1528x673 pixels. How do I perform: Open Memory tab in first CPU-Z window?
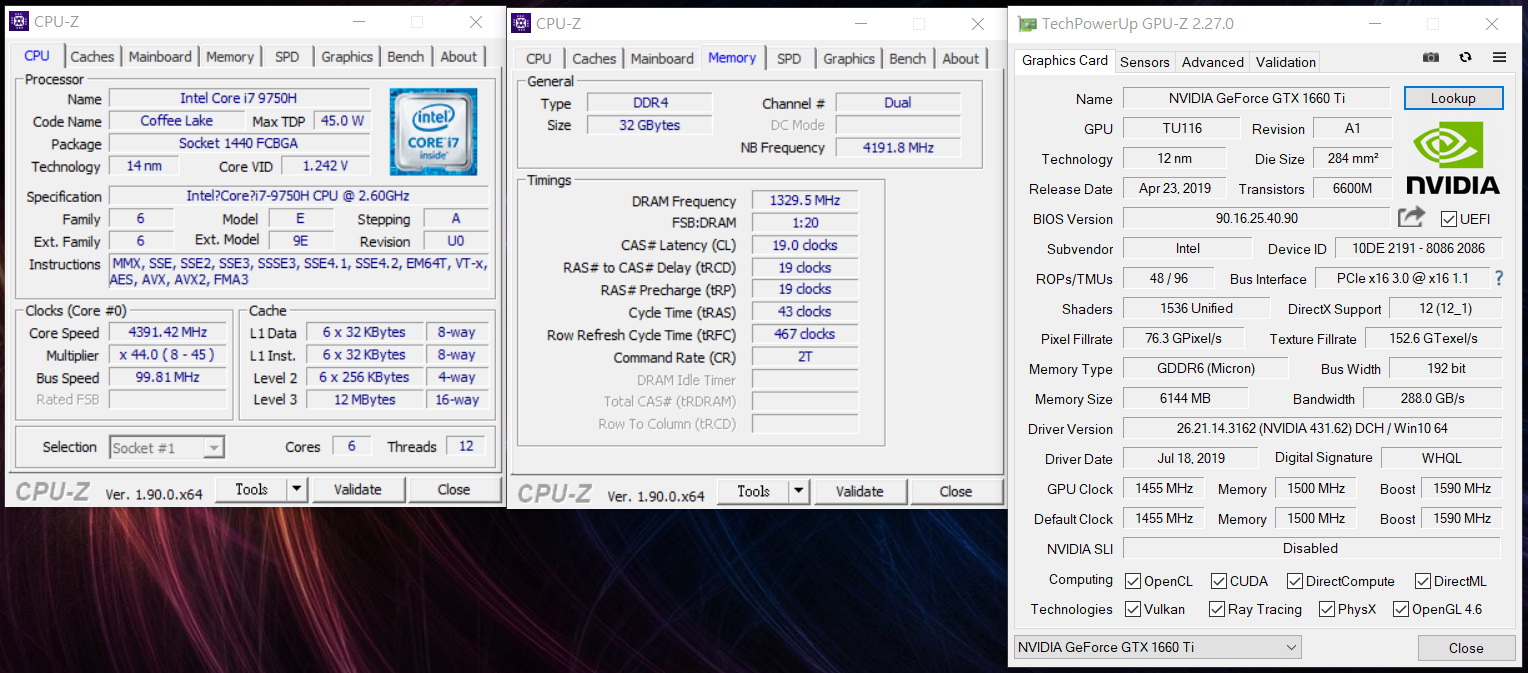pyautogui.click(x=230, y=57)
